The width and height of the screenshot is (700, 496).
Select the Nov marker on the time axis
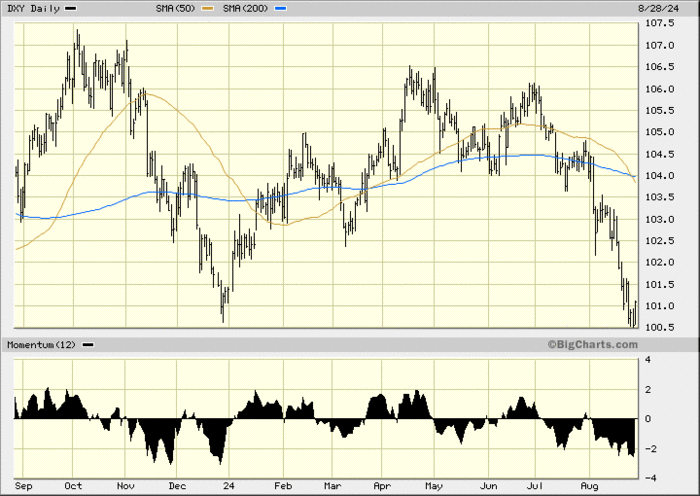tap(126, 486)
